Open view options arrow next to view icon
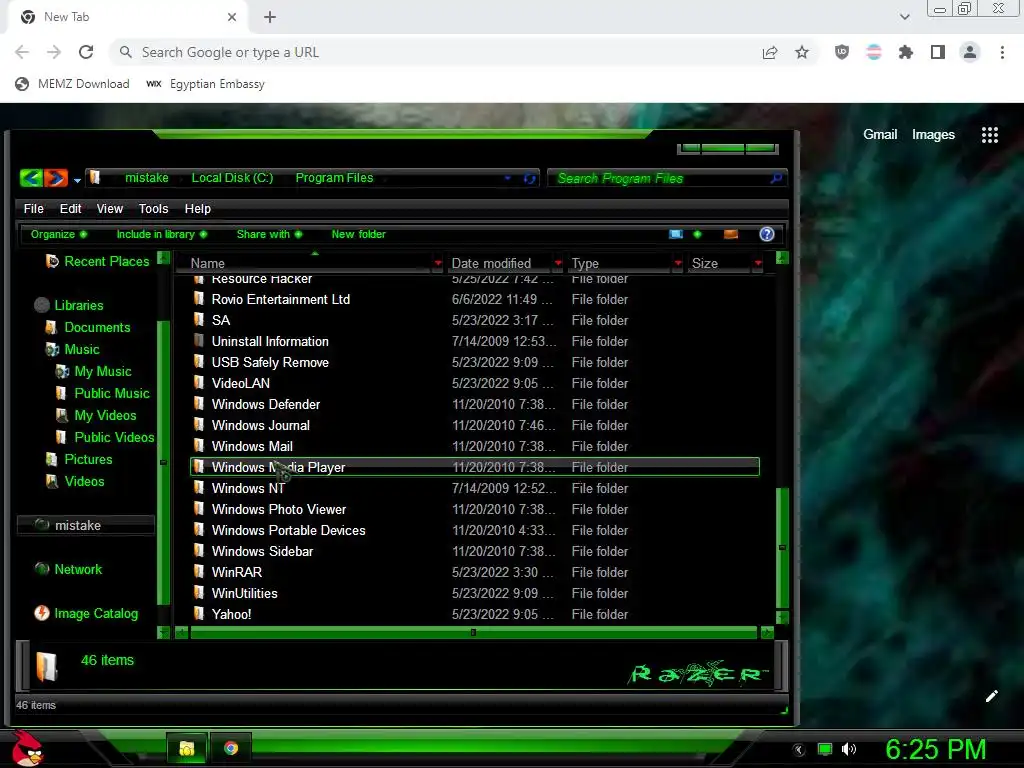 pyautogui.click(x=697, y=234)
